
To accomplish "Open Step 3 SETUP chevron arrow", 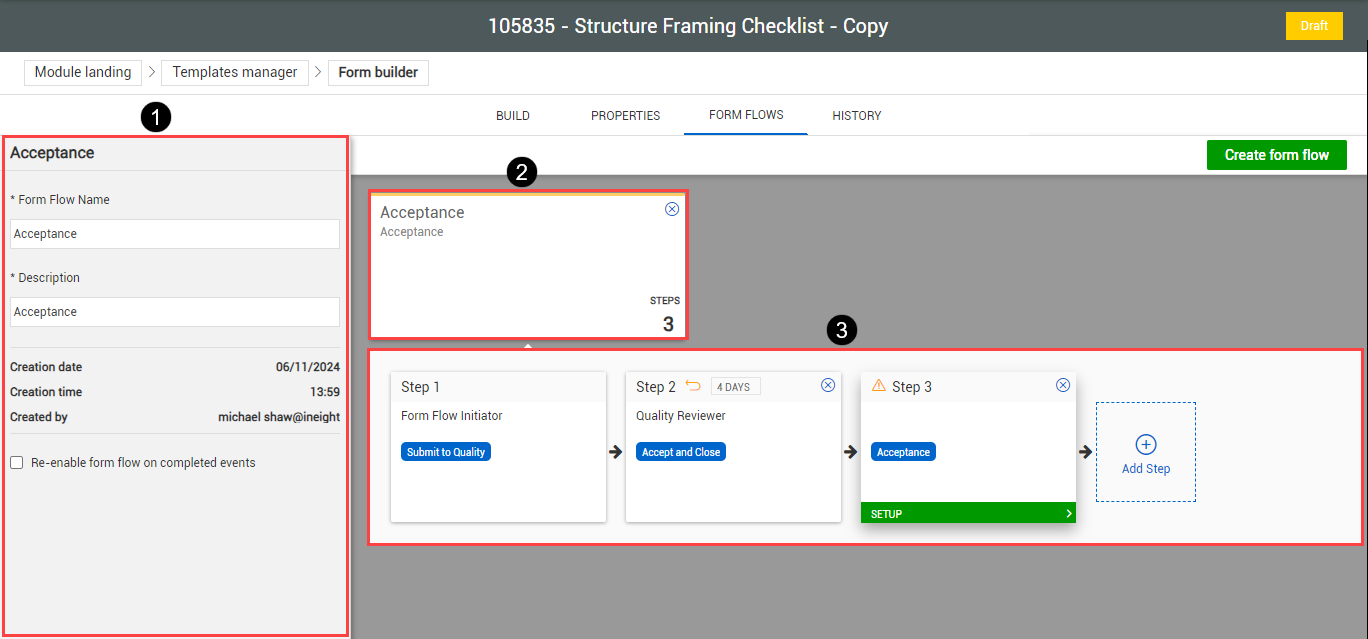I will [x=1069, y=514].
